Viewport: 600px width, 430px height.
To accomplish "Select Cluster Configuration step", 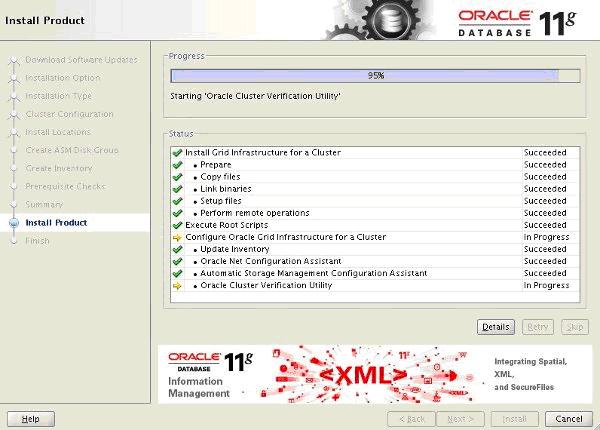I will 69,114.
